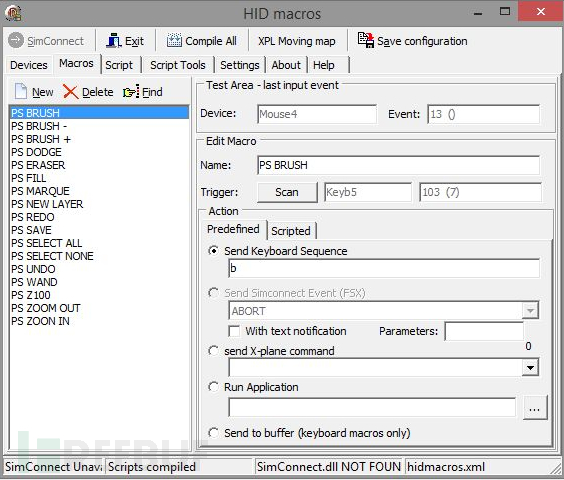The height and width of the screenshot is (480, 564).
Task: Select the send X-plane command radio button
Action: [213, 350]
